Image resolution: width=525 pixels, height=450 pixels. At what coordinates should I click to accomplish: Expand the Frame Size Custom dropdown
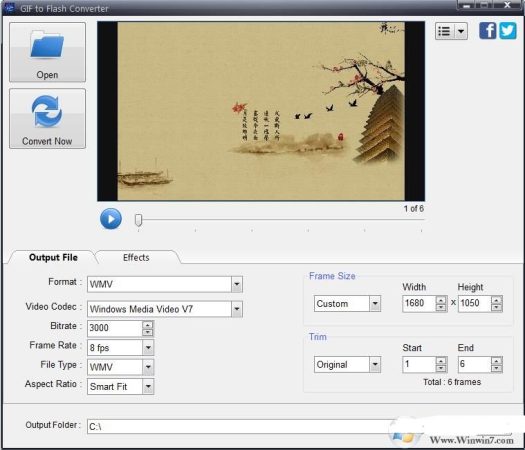coord(375,303)
